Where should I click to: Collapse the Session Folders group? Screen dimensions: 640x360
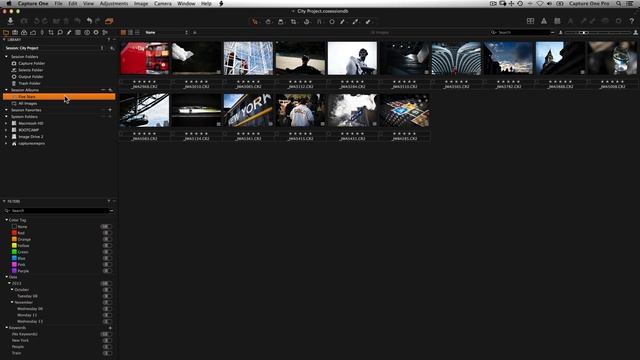(6, 56)
